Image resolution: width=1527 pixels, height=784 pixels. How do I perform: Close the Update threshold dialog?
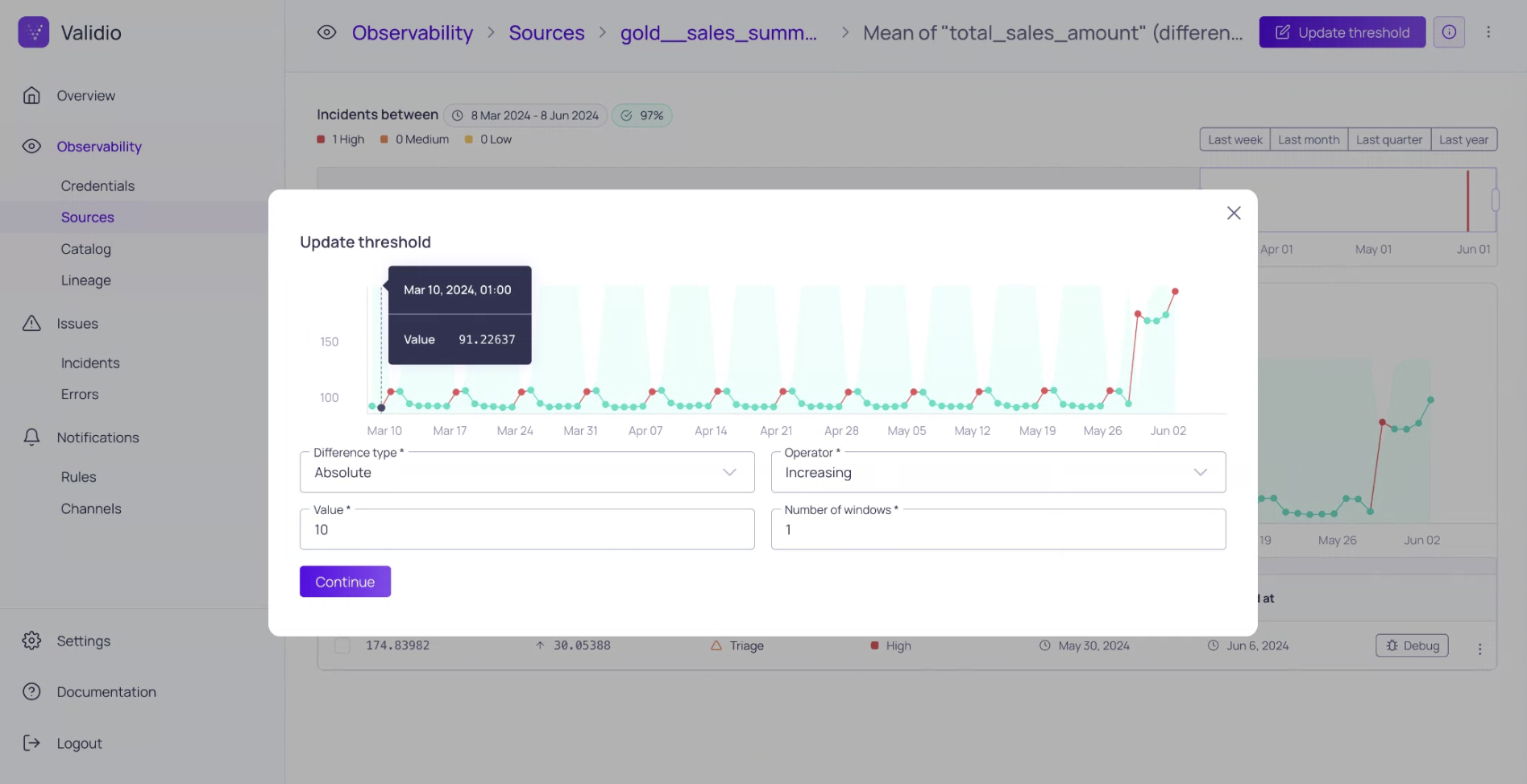tap(1234, 213)
